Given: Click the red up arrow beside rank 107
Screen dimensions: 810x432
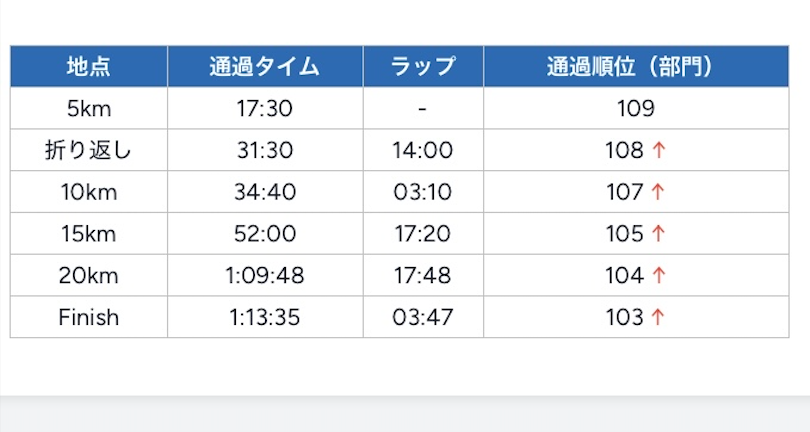Looking at the screenshot, I should (657, 192).
